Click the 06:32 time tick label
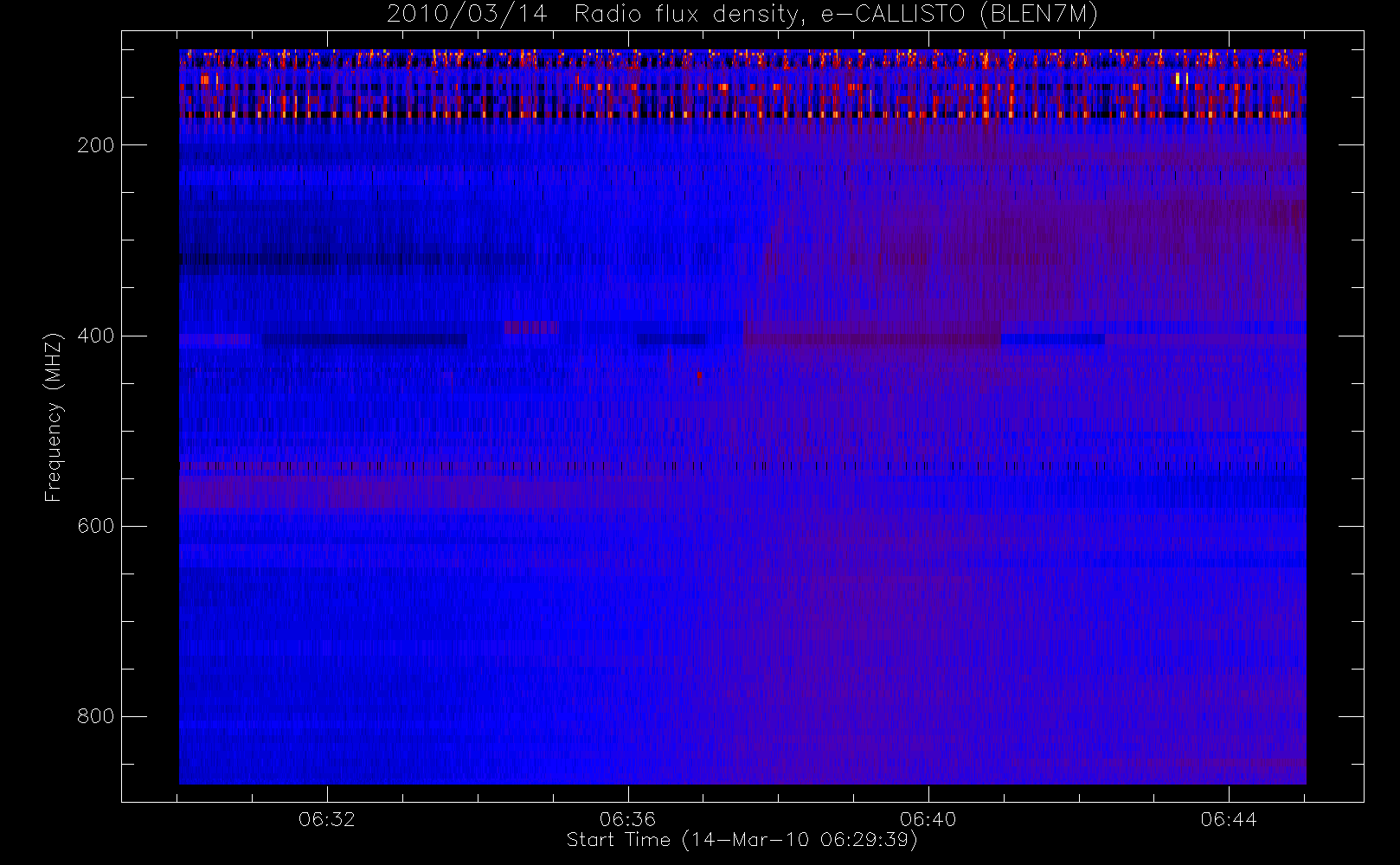Screen dimensions: 1400x865 coord(327,819)
